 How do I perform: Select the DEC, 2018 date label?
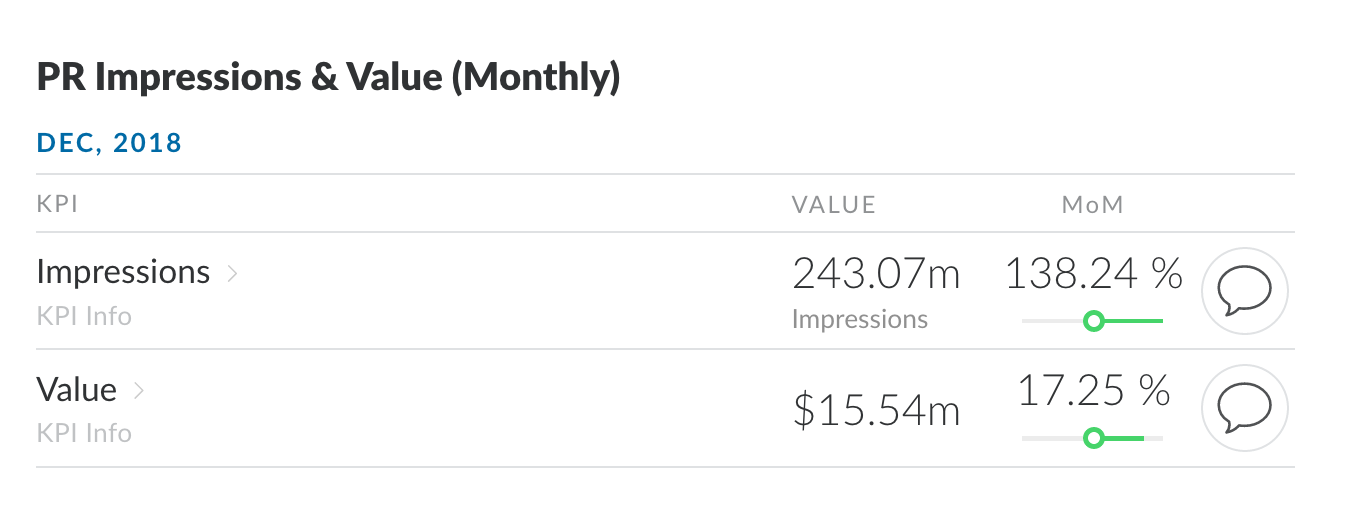click(x=109, y=143)
